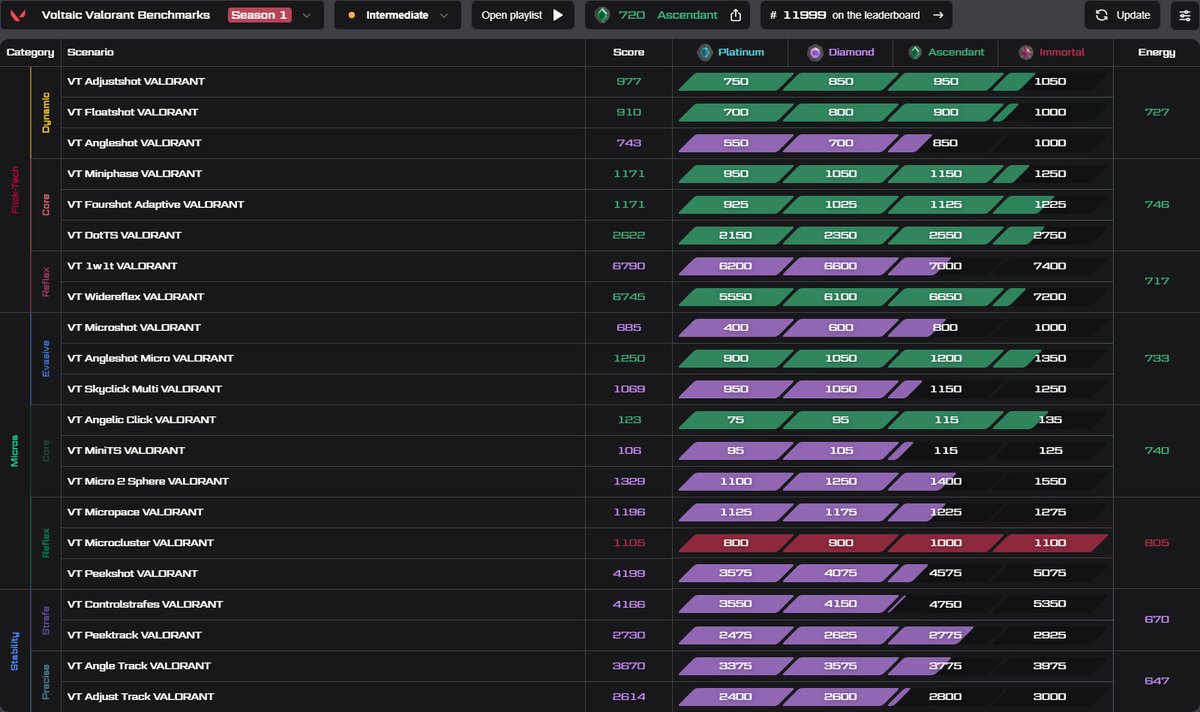Click the Voltaic logo icon
1200x712 pixels.
[19, 15]
